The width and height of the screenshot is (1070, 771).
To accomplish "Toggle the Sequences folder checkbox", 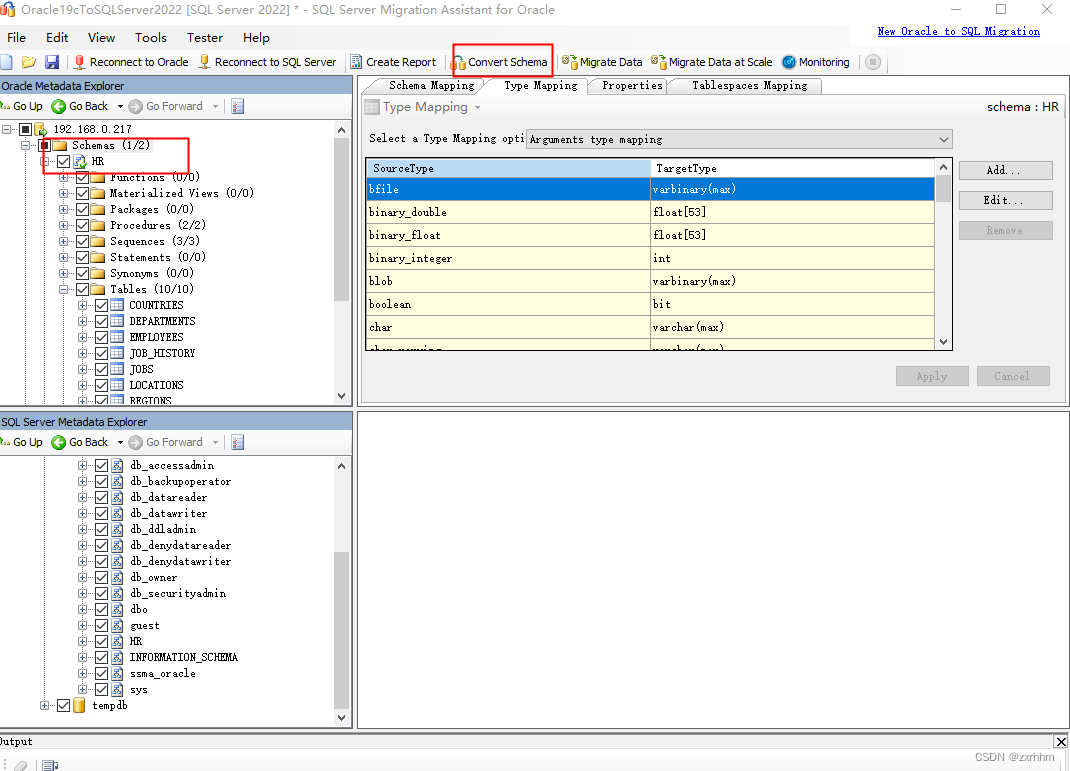I will (x=83, y=242).
